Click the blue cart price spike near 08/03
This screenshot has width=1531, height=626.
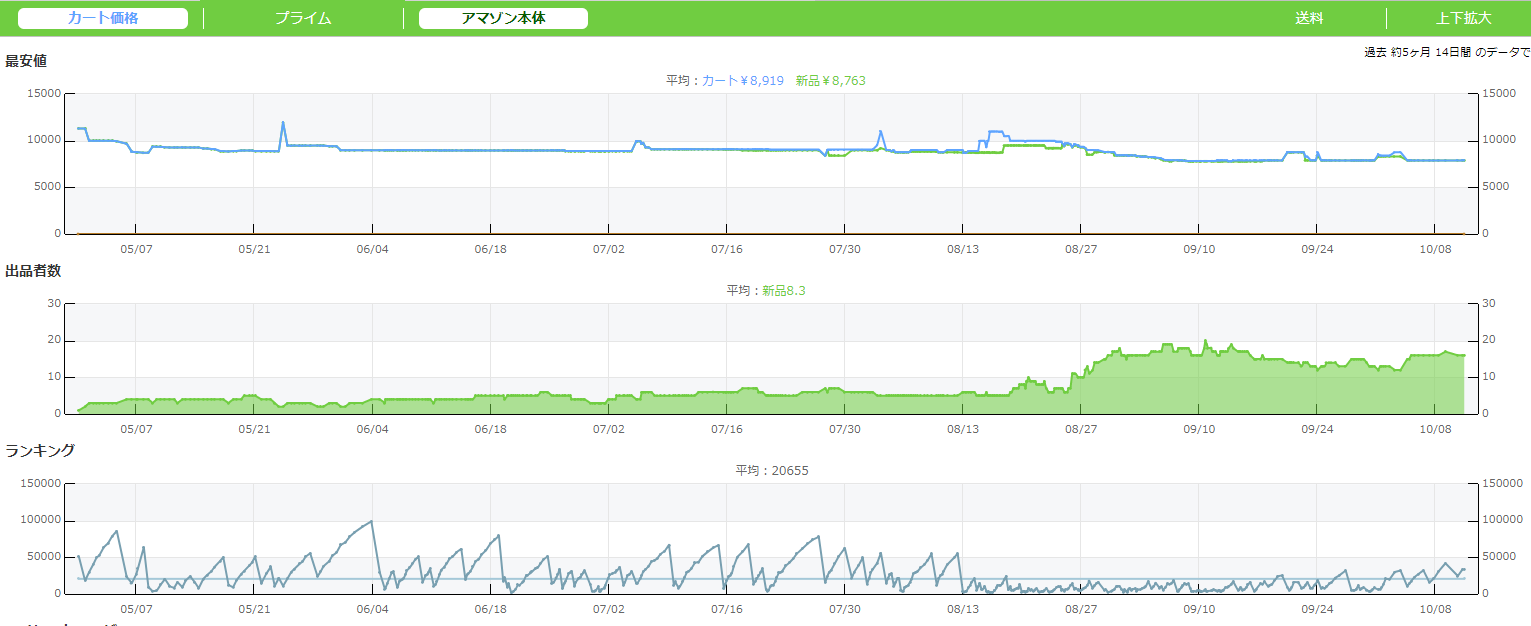(x=880, y=131)
